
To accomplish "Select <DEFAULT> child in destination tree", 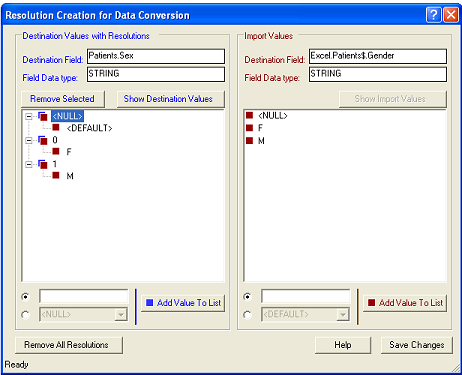I will [89, 128].
